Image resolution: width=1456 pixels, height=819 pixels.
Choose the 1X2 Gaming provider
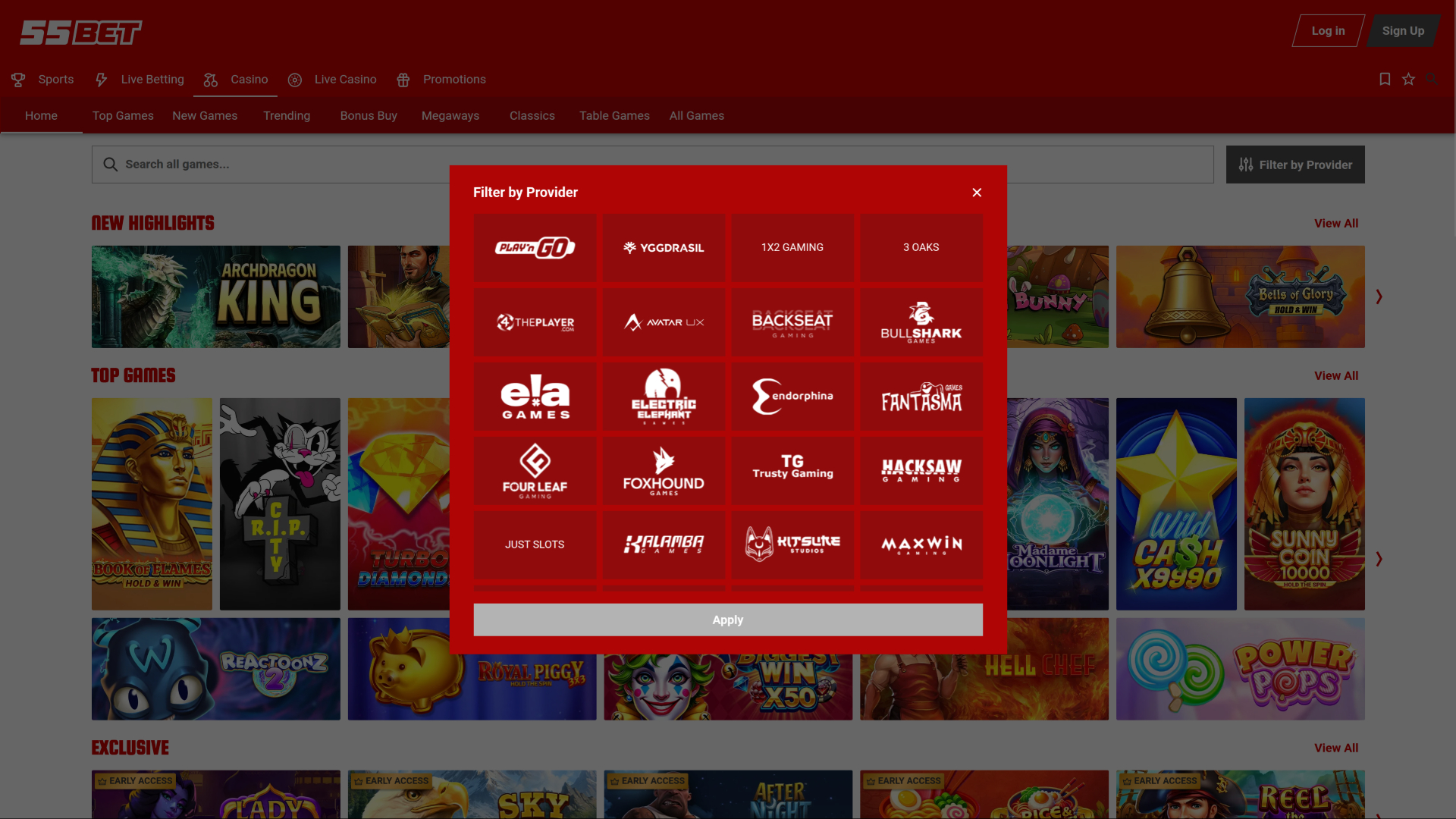pyautogui.click(x=792, y=247)
